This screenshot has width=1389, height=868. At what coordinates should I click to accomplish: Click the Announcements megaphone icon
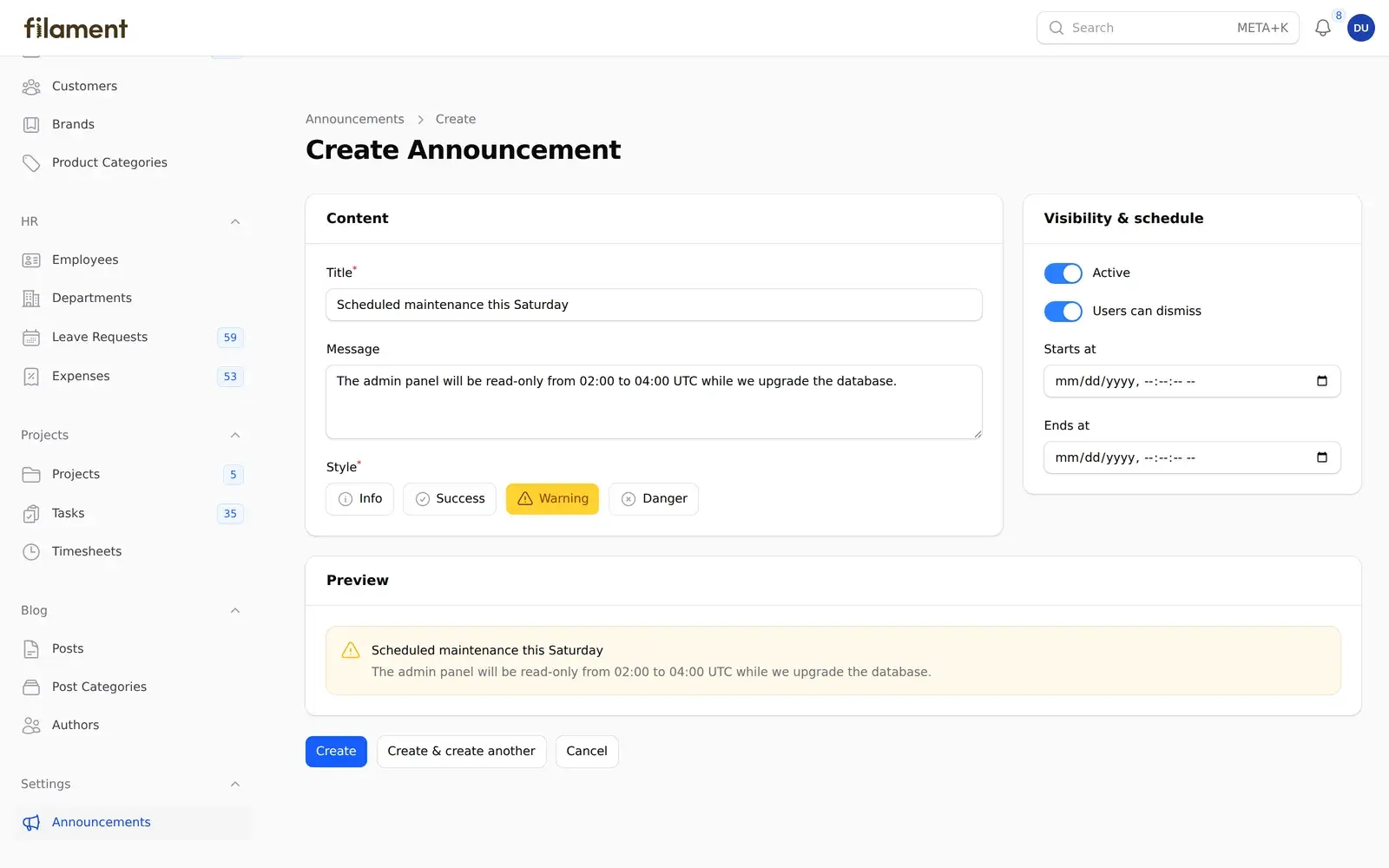[x=31, y=822]
